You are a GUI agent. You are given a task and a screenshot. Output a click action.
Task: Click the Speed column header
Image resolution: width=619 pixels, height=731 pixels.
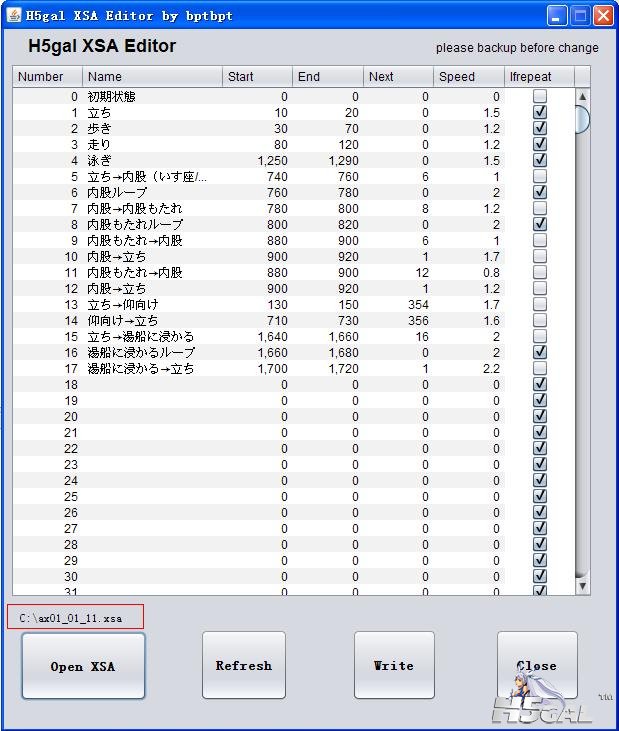click(468, 77)
